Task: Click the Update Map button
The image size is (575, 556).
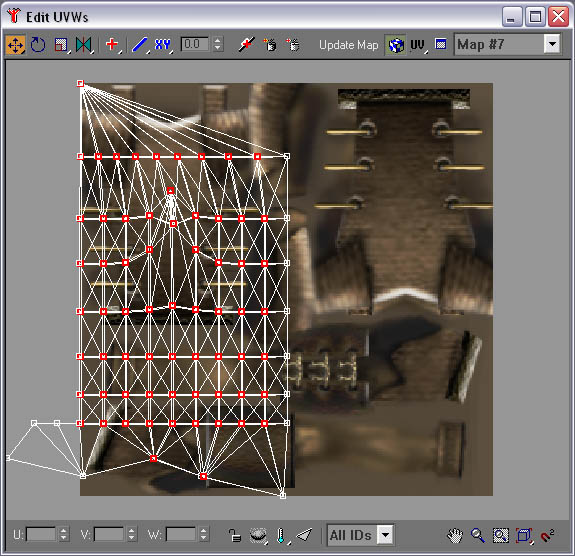Action: [348, 45]
